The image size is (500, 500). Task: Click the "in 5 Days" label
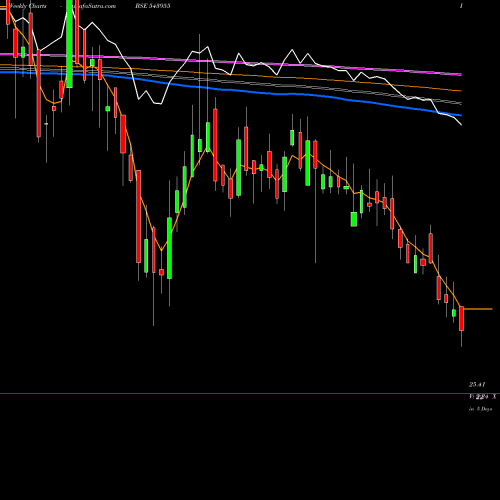tap(480, 409)
